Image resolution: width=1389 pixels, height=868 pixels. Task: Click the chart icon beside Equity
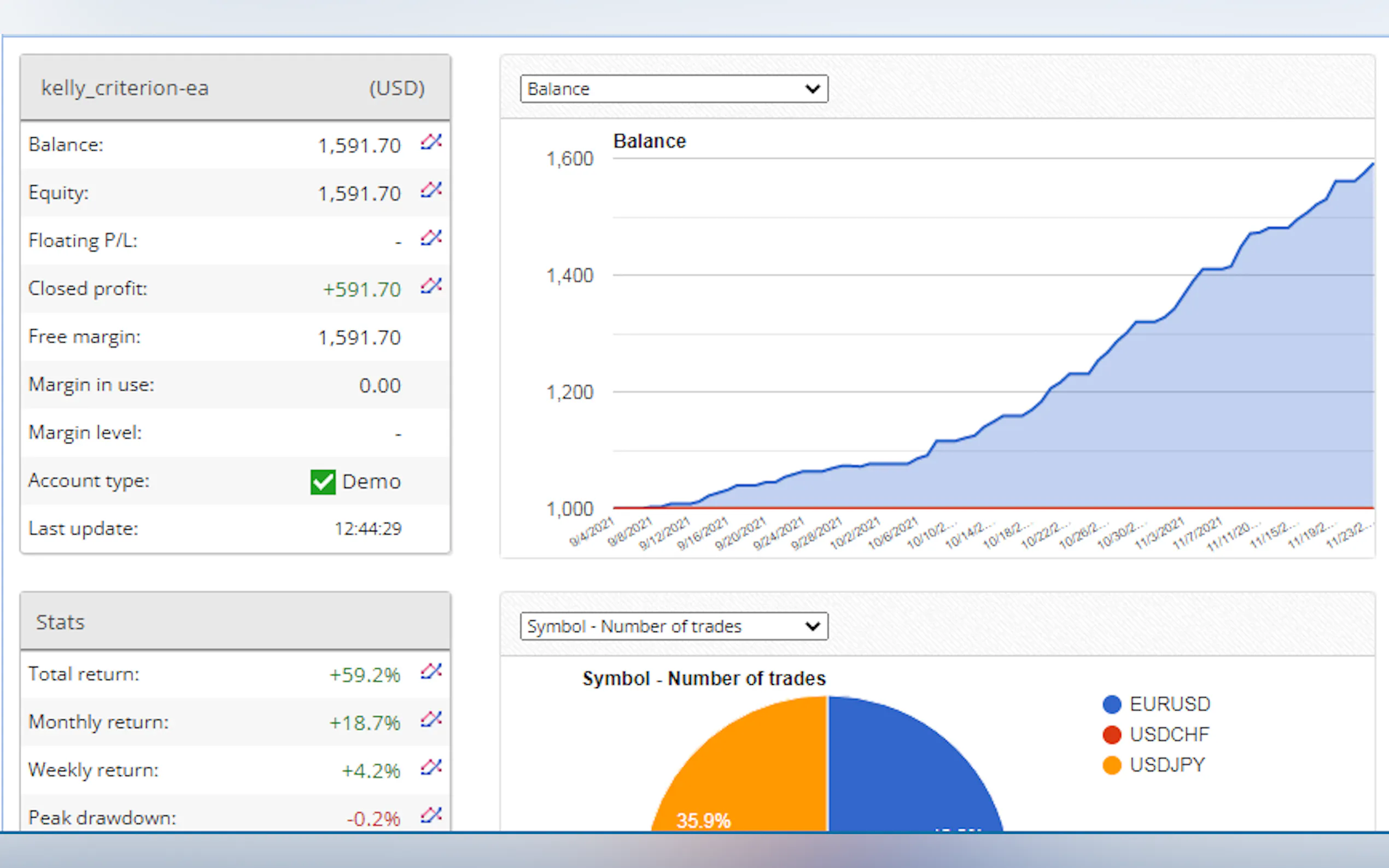point(431,190)
